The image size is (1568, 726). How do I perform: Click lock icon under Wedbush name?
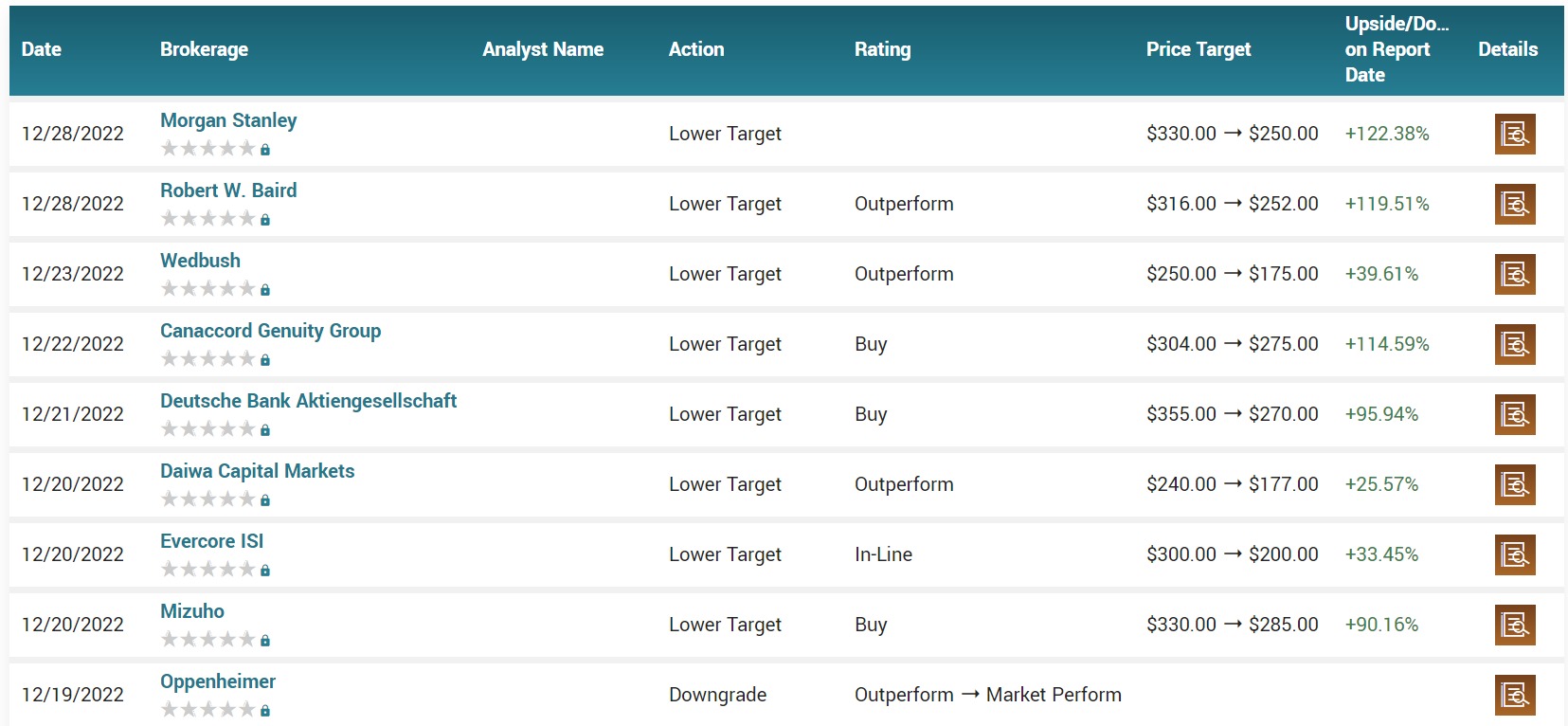click(265, 290)
